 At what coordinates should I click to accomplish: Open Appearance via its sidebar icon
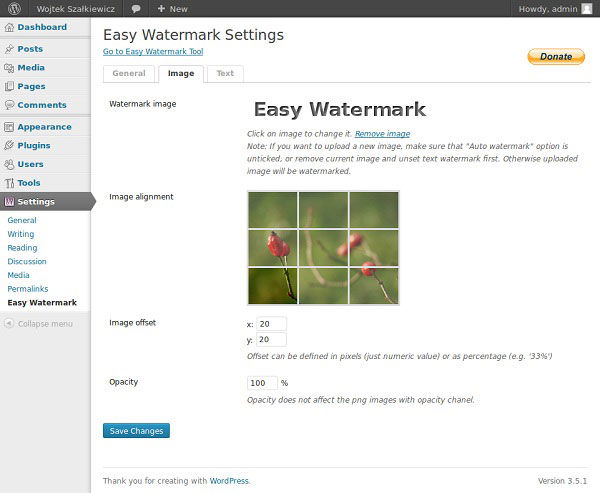point(9,127)
